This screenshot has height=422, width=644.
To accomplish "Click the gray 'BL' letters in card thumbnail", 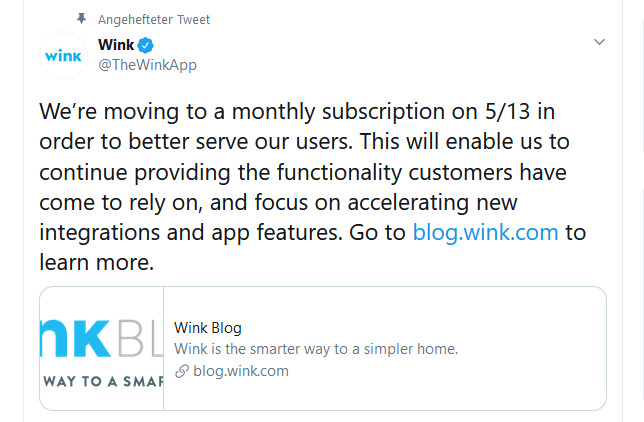I will 138,338.
